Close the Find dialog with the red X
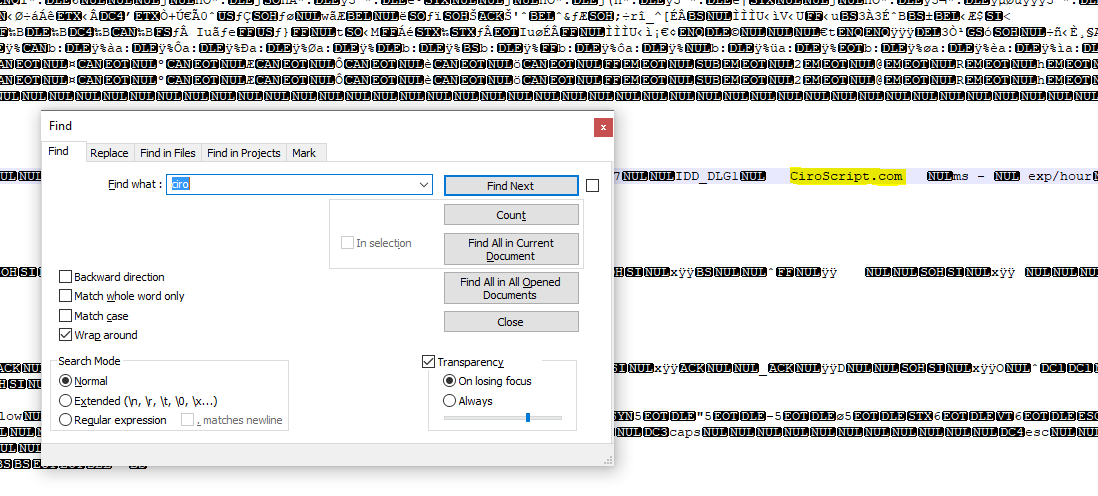Screen dimensions: 1098x496 pyautogui.click(x=604, y=127)
